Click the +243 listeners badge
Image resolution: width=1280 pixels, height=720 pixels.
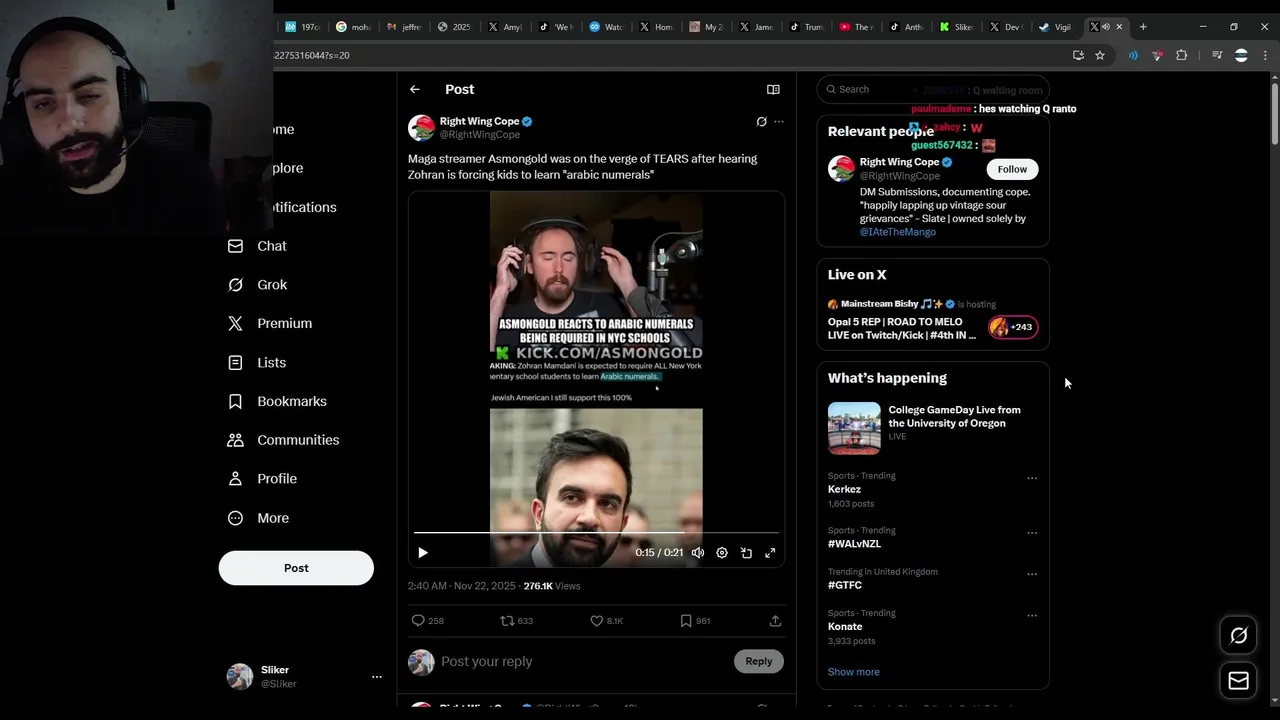1013,327
